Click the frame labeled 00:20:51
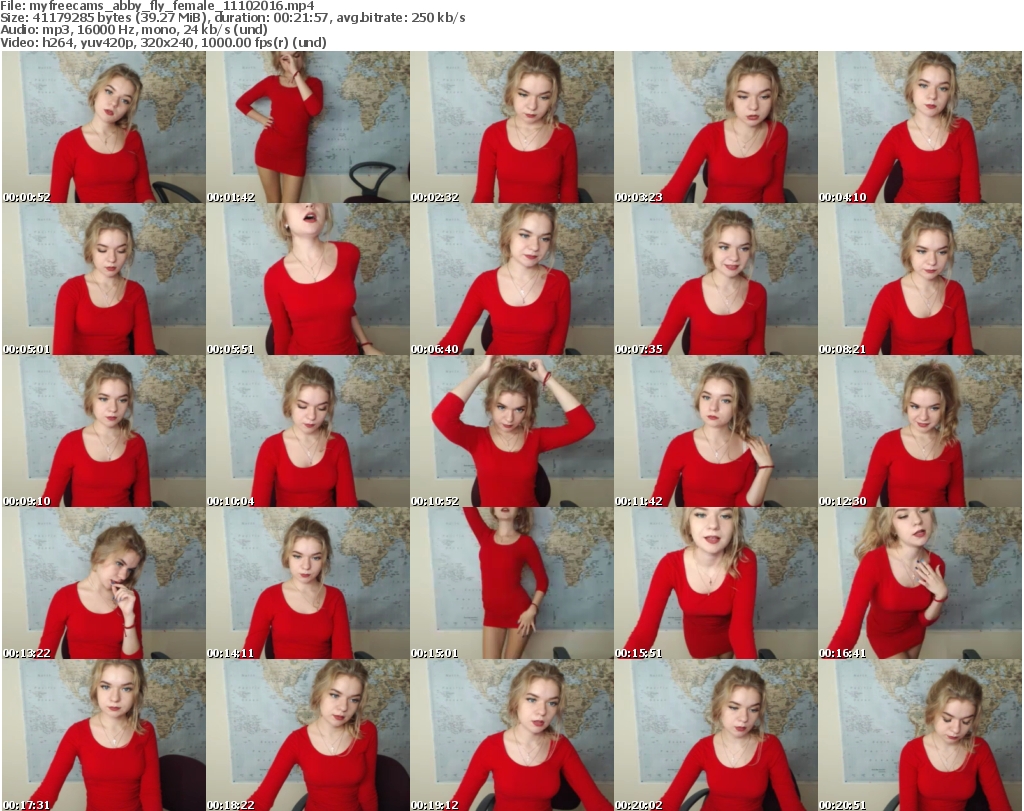The width and height of the screenshot is (1024, 811). pos(920,735)
